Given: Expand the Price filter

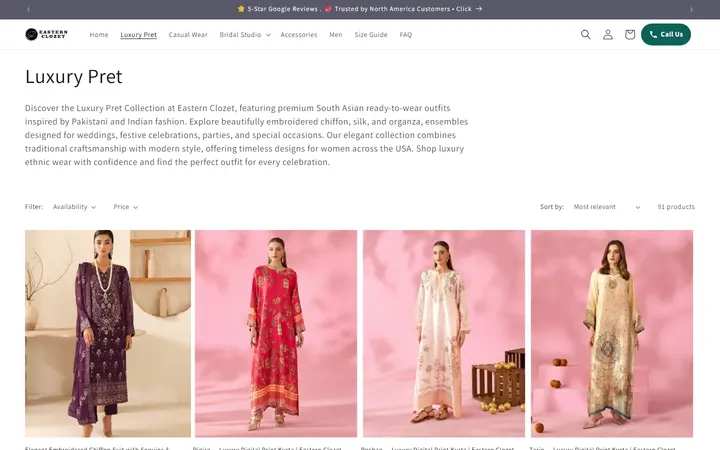Looking at the screenshot, I should click(x=125, y=207).
